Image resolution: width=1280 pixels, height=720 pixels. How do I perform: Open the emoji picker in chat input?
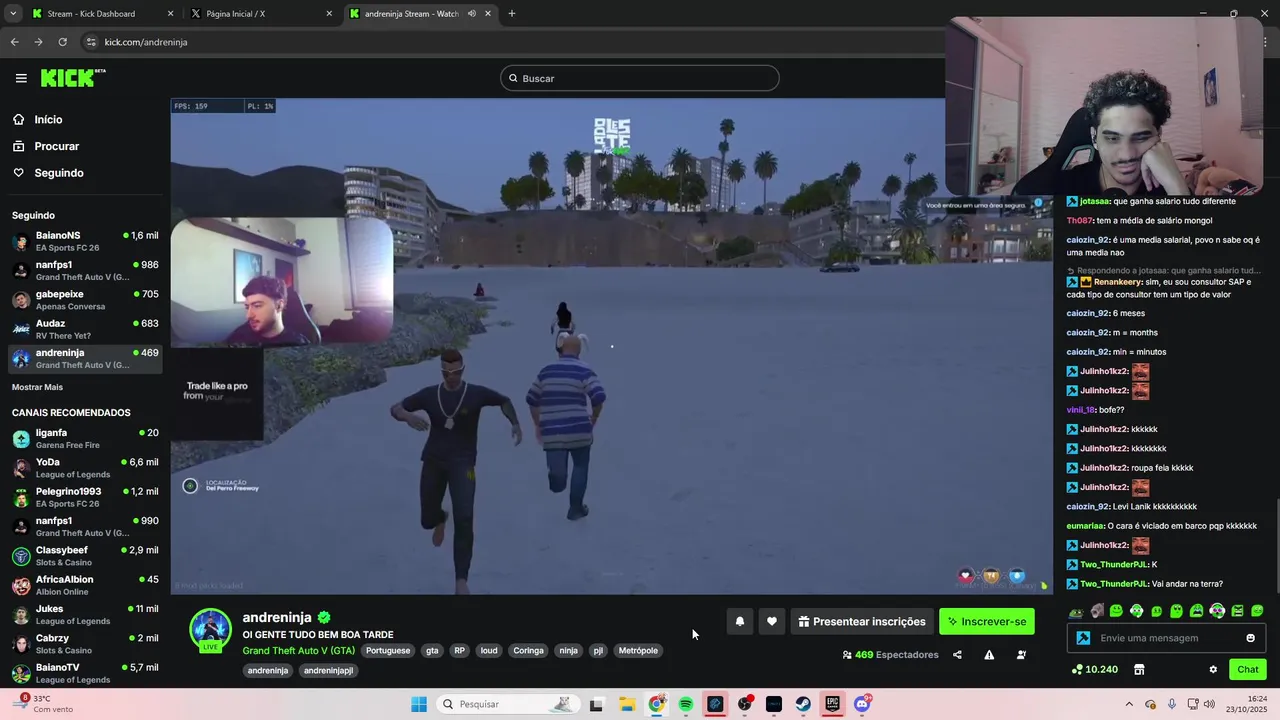click(1250, 638)
